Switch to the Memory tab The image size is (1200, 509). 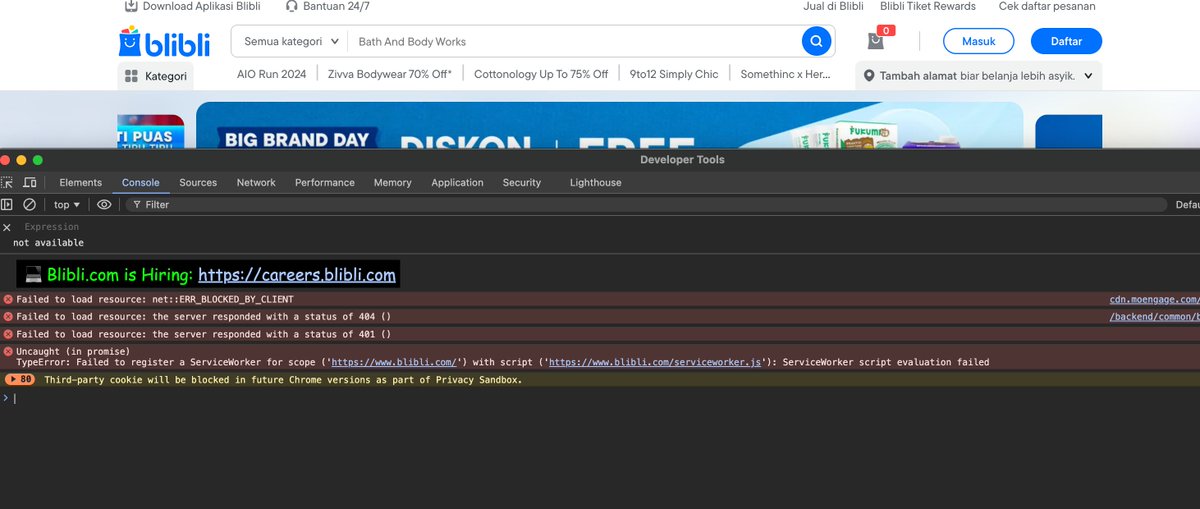(x=393, y=182)
